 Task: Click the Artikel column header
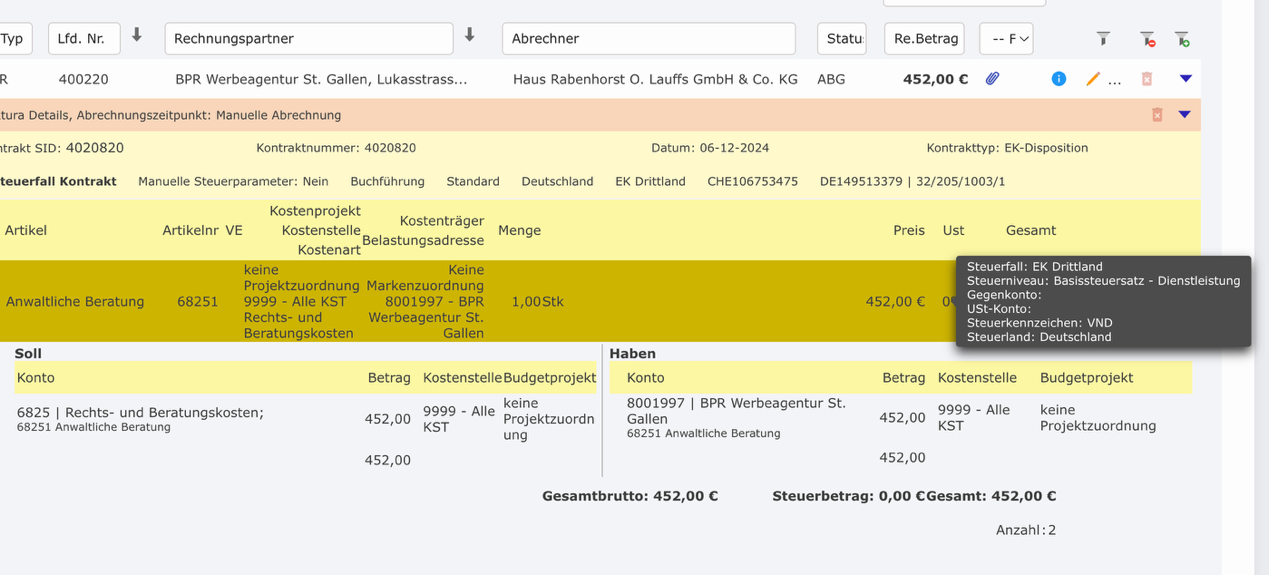pos(26,230)
